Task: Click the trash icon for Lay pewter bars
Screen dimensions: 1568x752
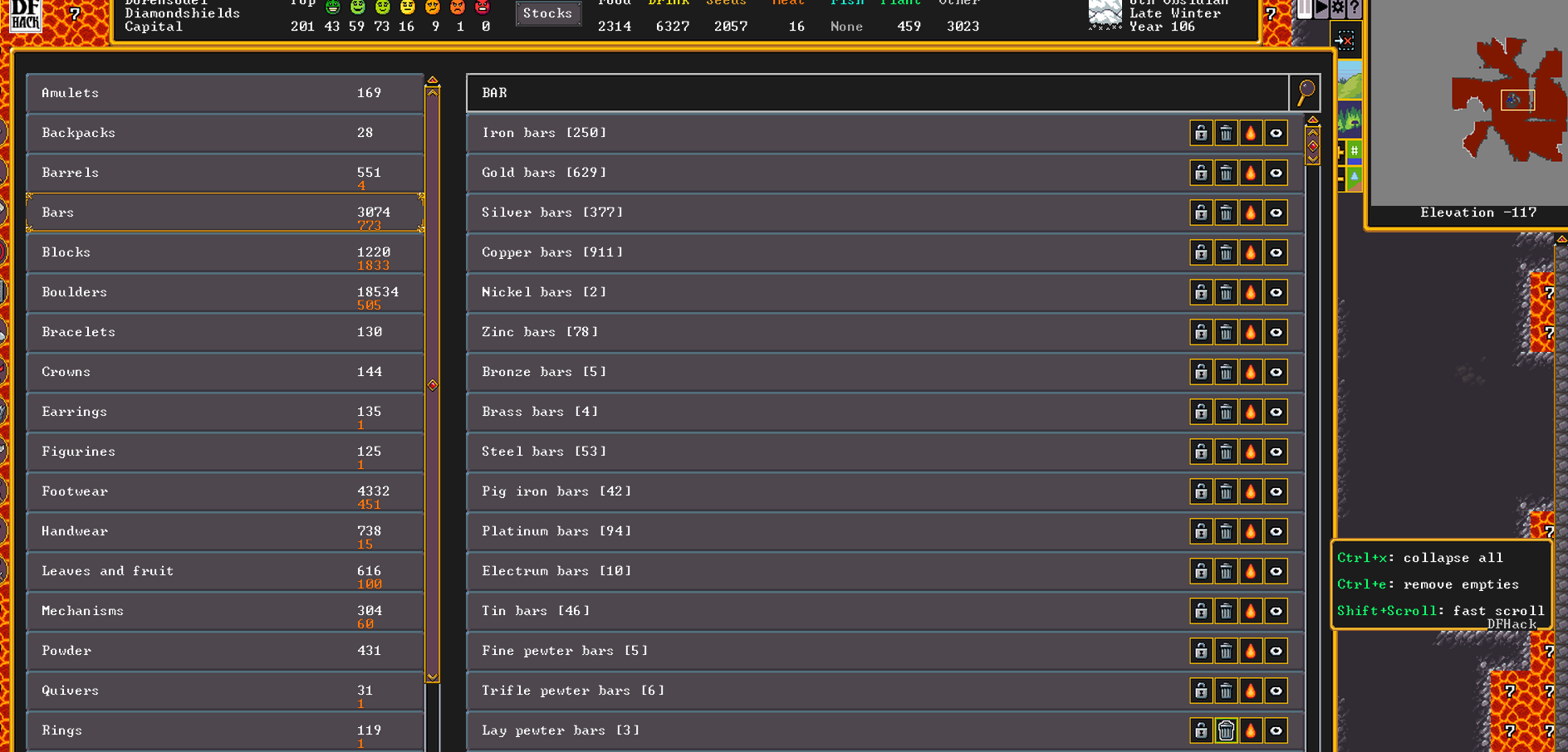Action: pos(1226,730)
